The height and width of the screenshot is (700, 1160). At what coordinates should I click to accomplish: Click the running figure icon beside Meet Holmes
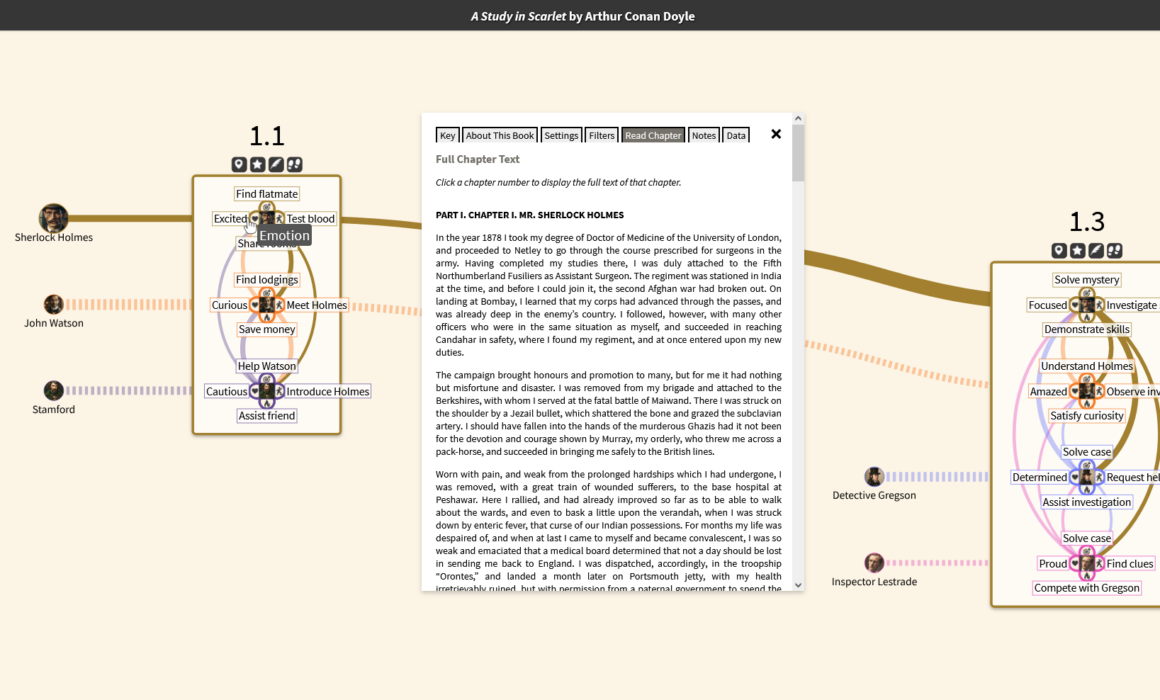coord(279,305)
